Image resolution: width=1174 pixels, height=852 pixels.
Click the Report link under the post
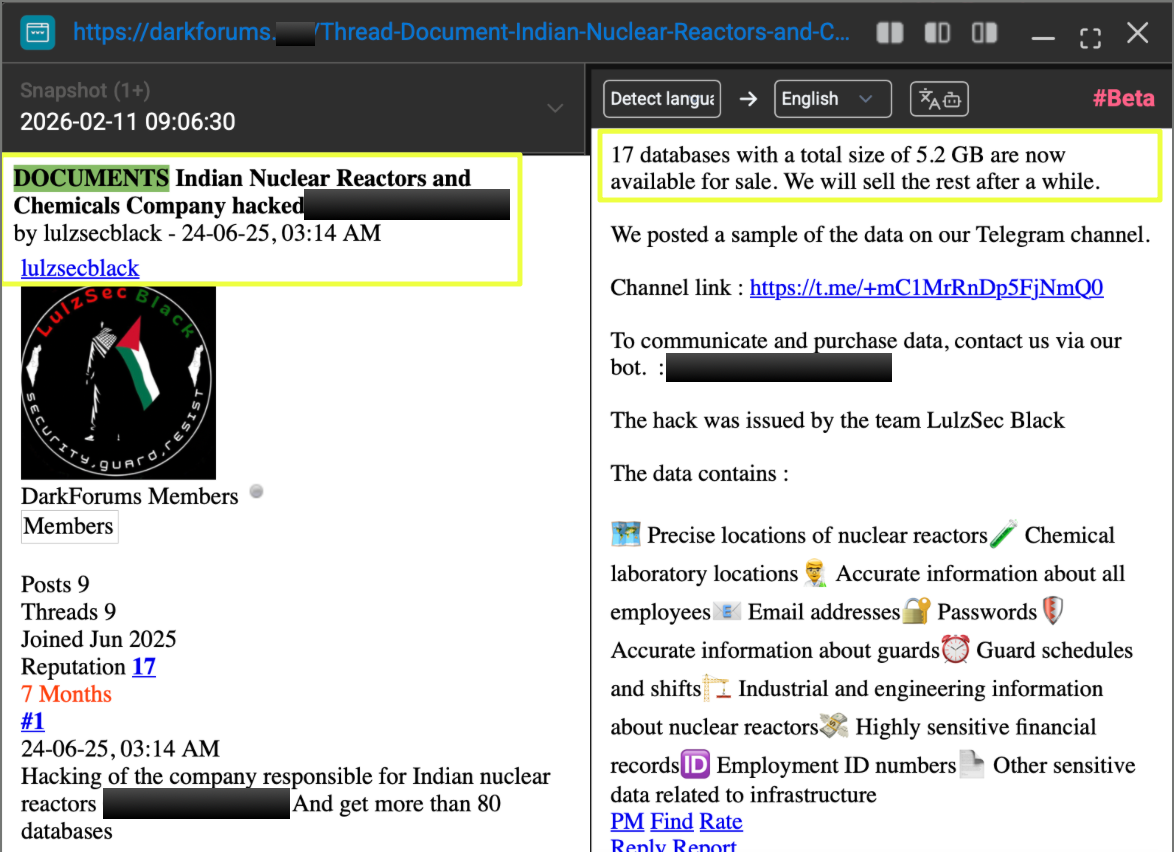click(704, 845)
